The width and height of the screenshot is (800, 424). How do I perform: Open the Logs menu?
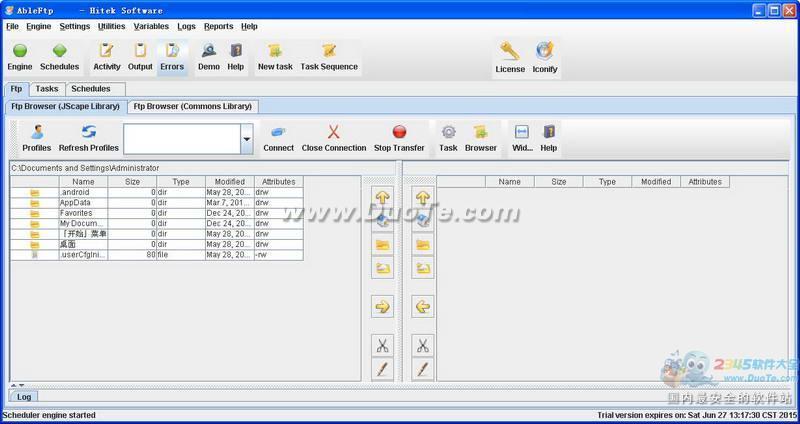tap(186, 27)
